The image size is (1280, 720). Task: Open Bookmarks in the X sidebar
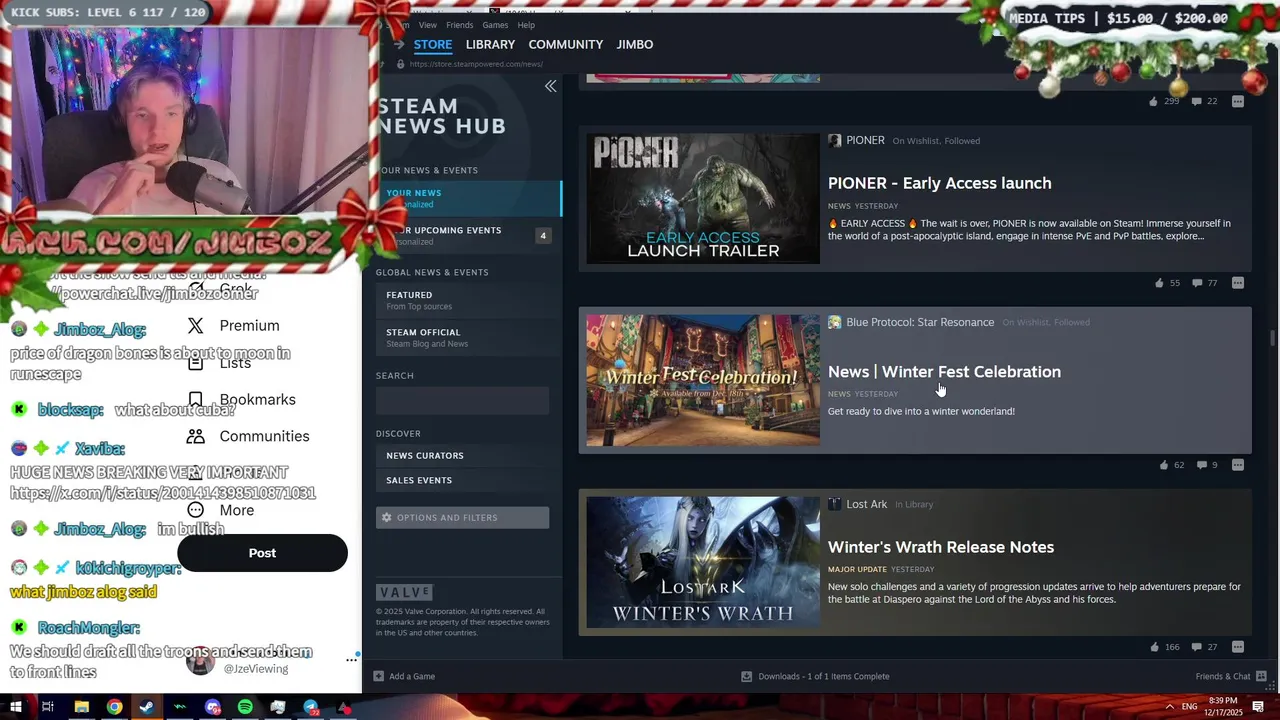pyautogui.click(x=241, y=400)
